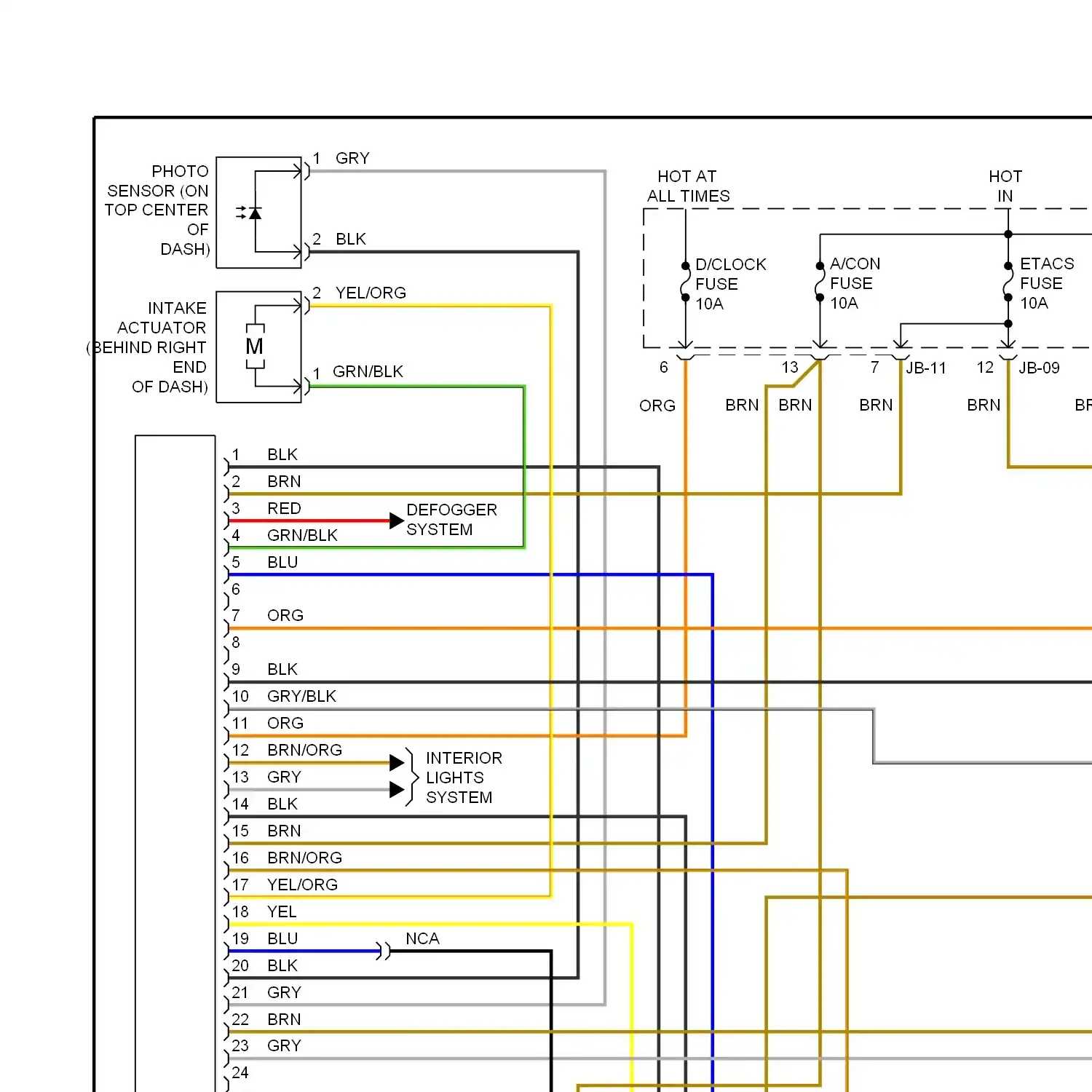Screen dimensions: 1092x1092
Task: Click pin 18 YEL wire label
Action: coord(282,911)
